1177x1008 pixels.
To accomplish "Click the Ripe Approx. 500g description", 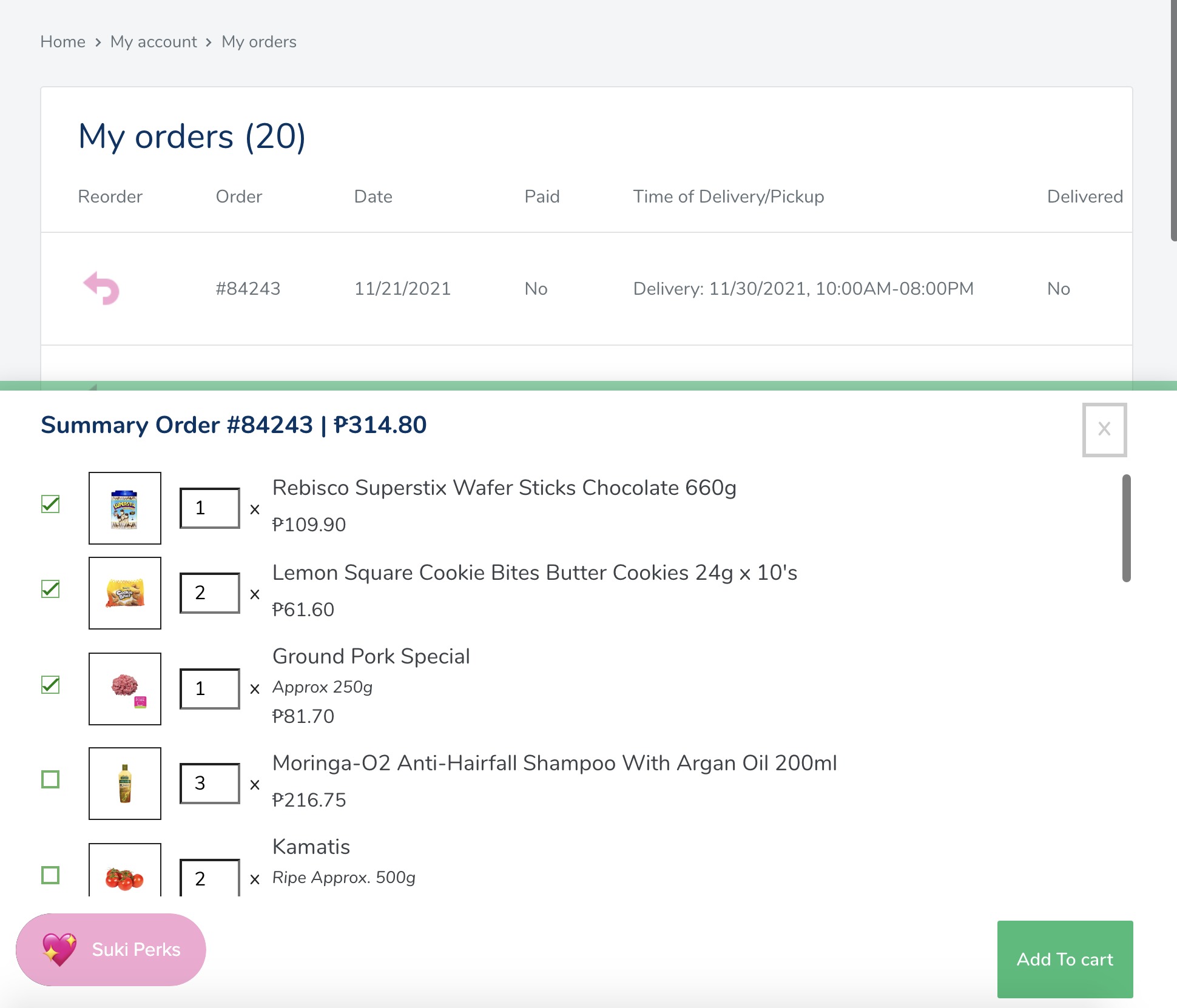I will pos(344,878).
